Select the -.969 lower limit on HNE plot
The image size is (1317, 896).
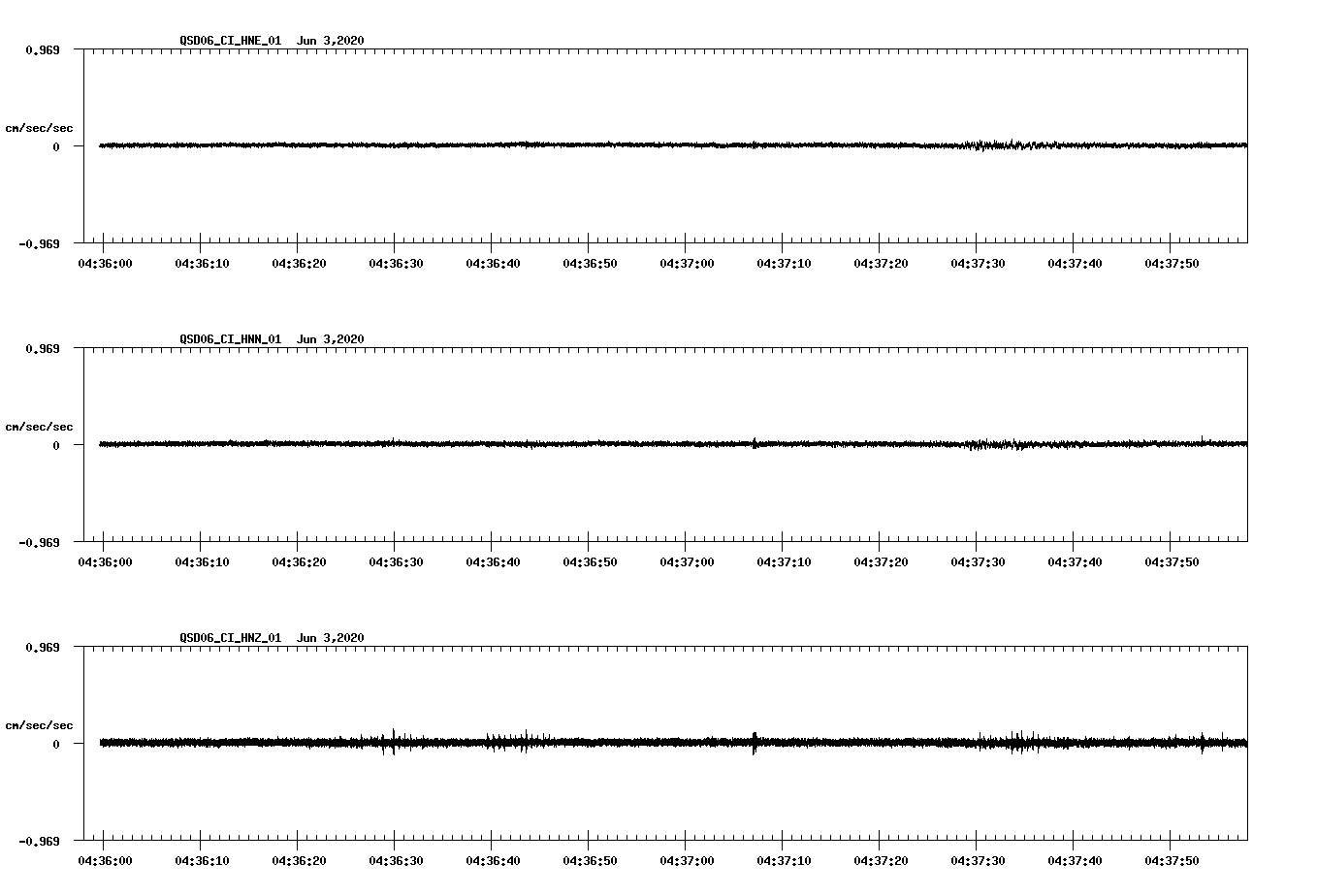39,243
